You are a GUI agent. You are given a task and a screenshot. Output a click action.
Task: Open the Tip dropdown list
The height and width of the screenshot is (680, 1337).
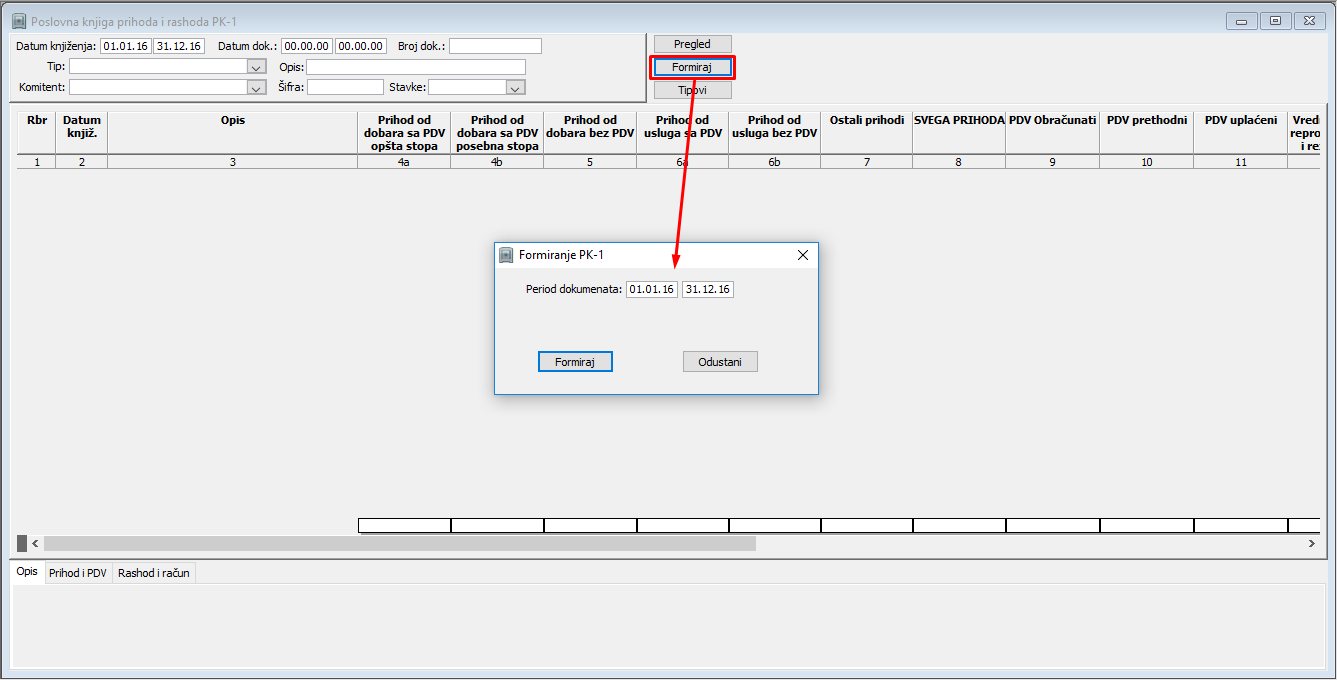pyautogui.click(x=256, y=67)
